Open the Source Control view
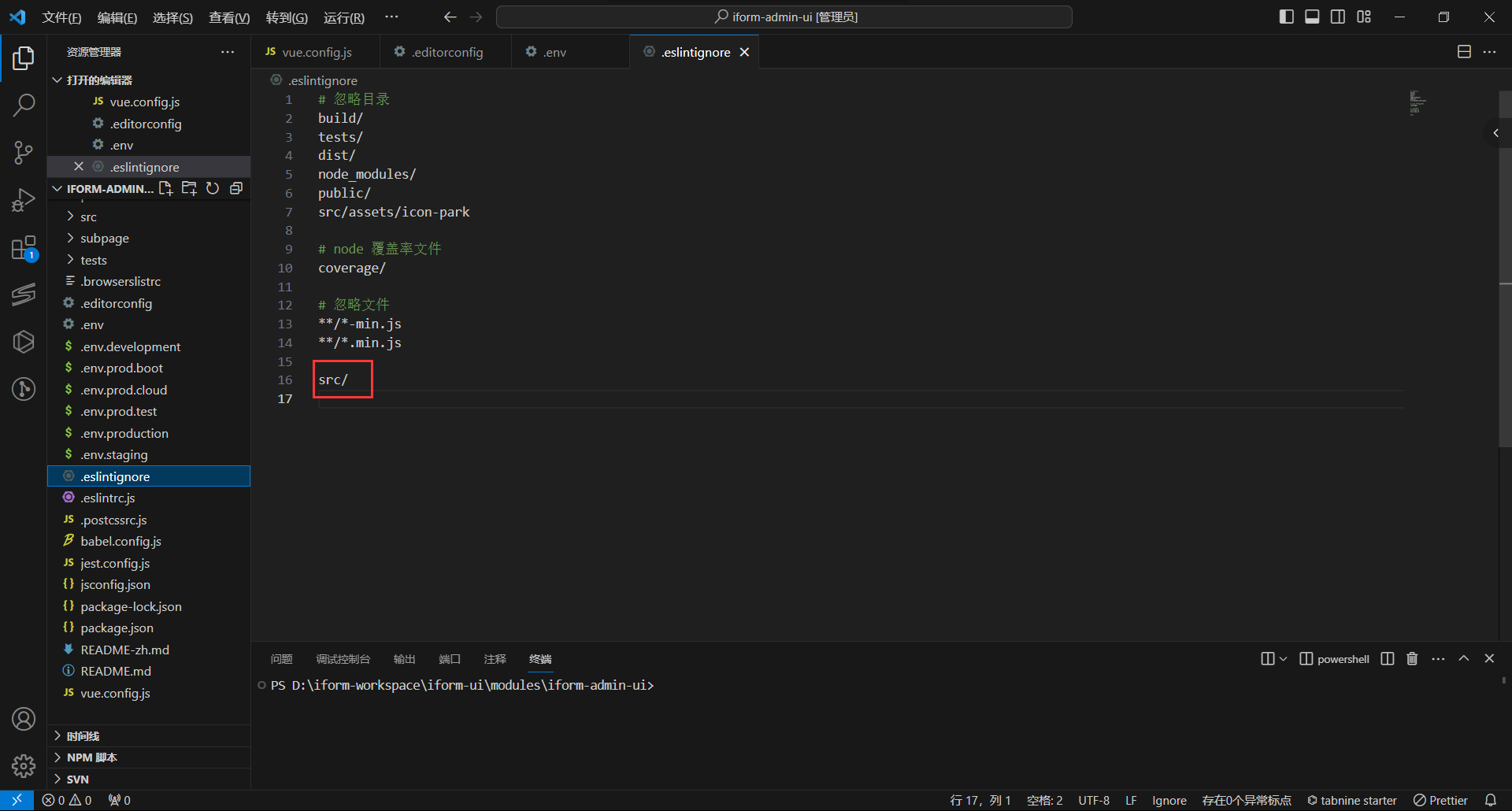 (x=24, y=153)
